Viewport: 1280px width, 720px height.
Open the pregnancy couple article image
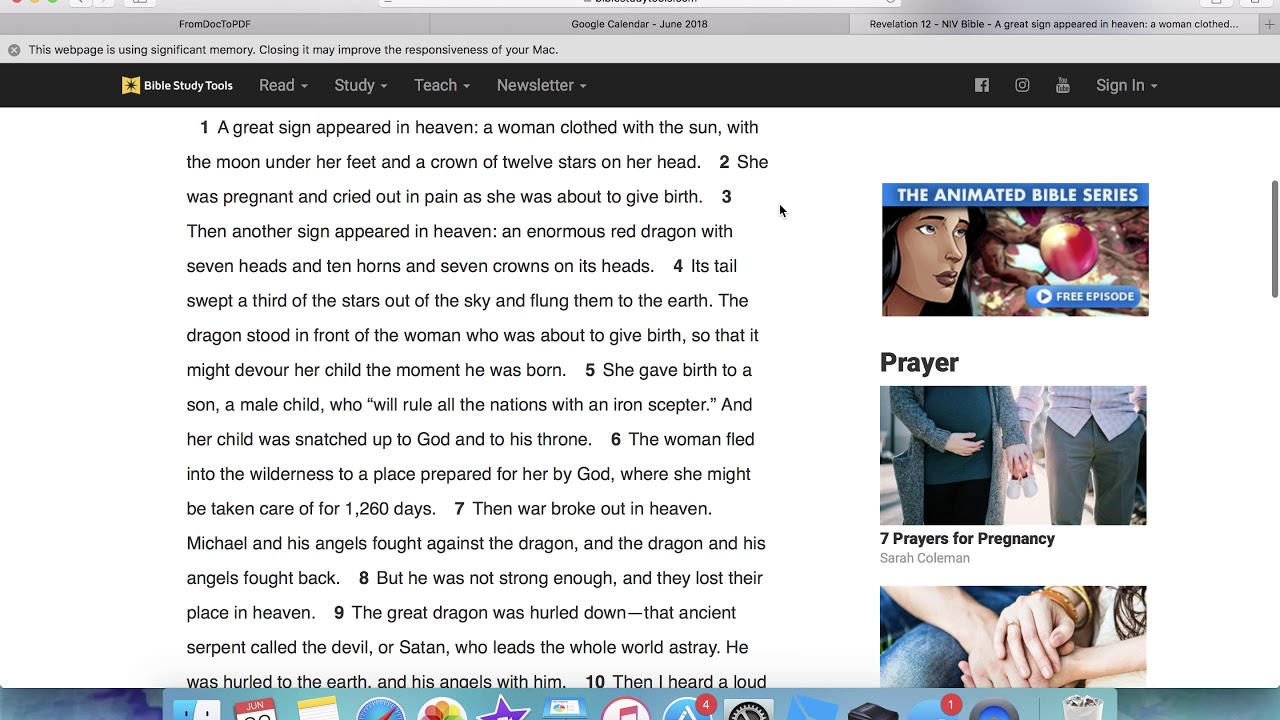1013,455
